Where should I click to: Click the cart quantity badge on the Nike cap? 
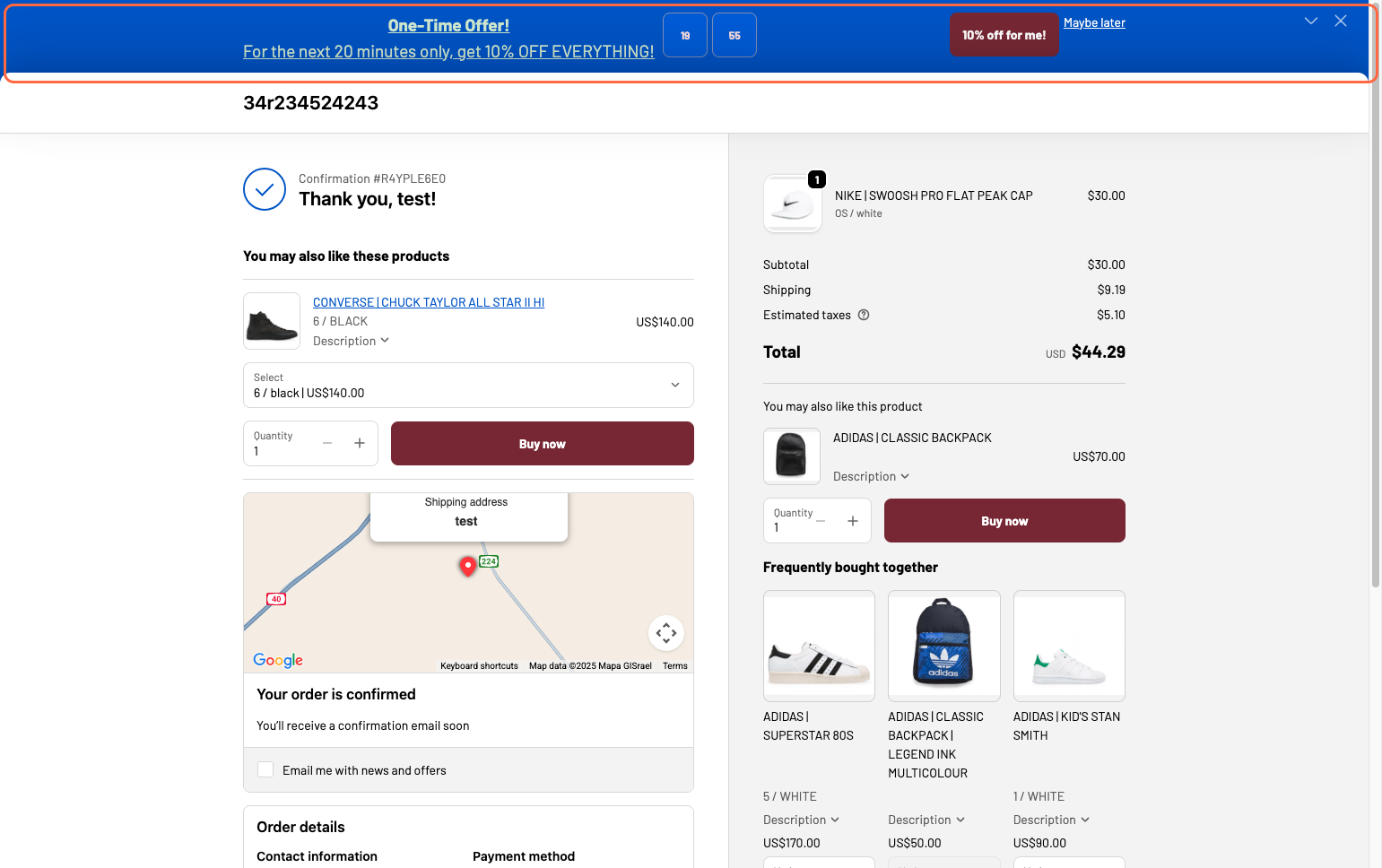(817, 179)
